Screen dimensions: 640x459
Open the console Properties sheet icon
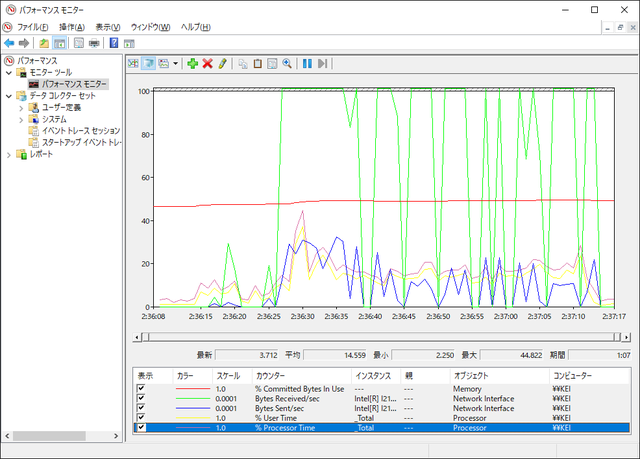[x=79, y=43]
